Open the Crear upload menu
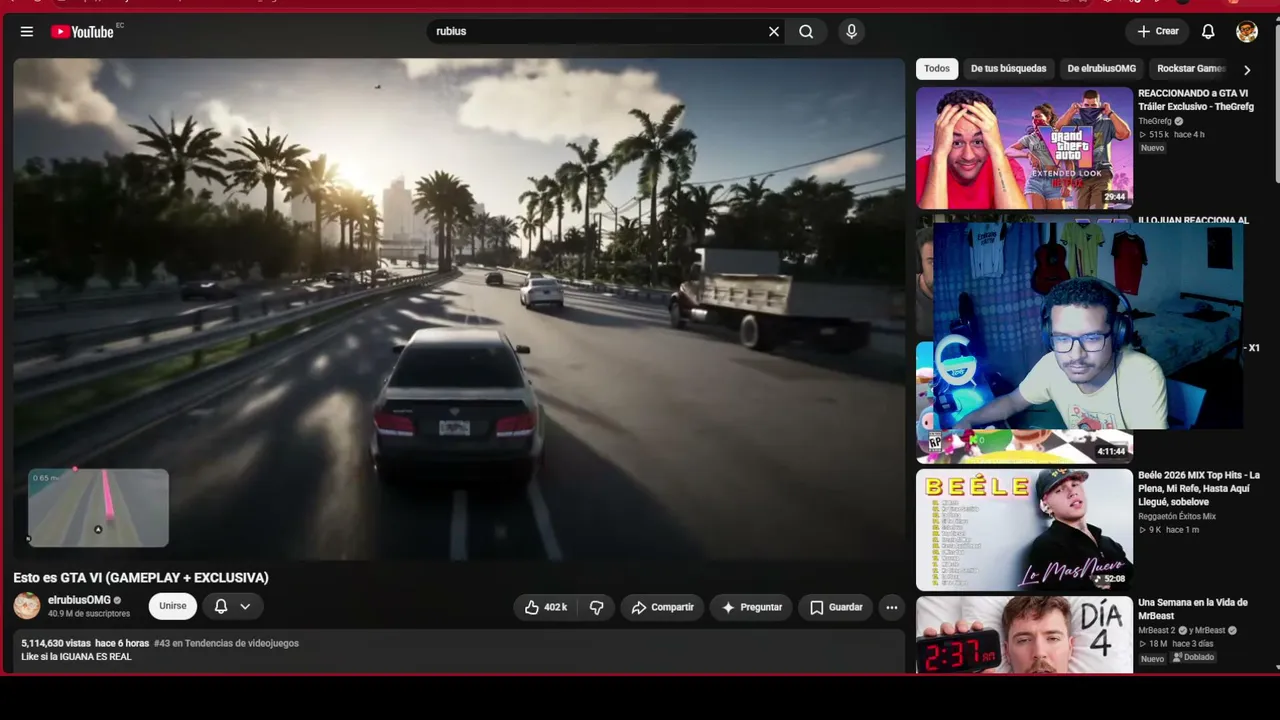 (1158, 32)
